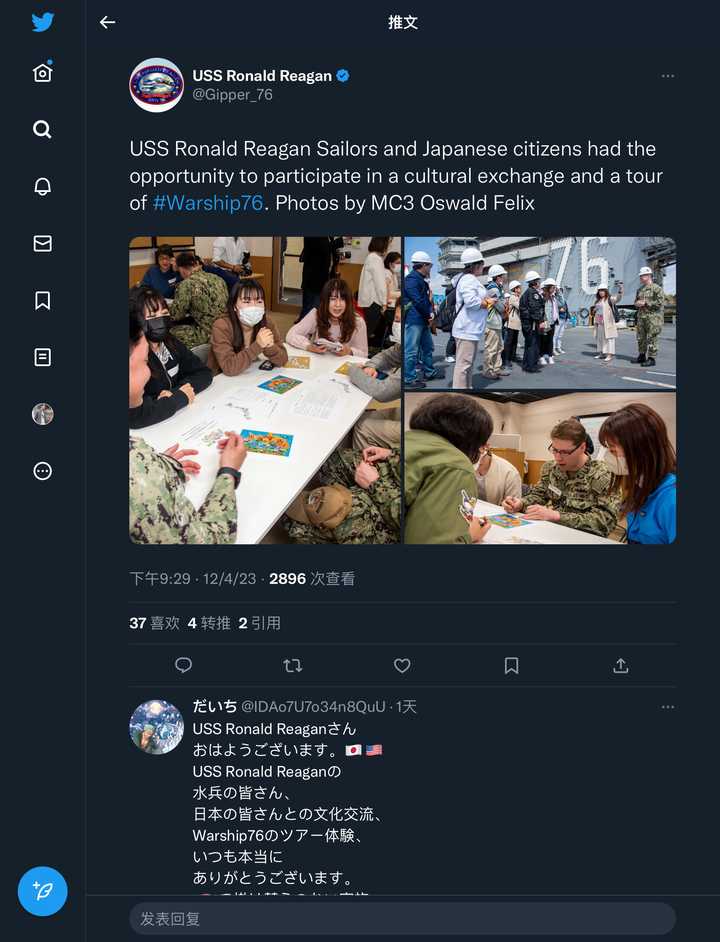Open the sidebar profile avatar

42,414
